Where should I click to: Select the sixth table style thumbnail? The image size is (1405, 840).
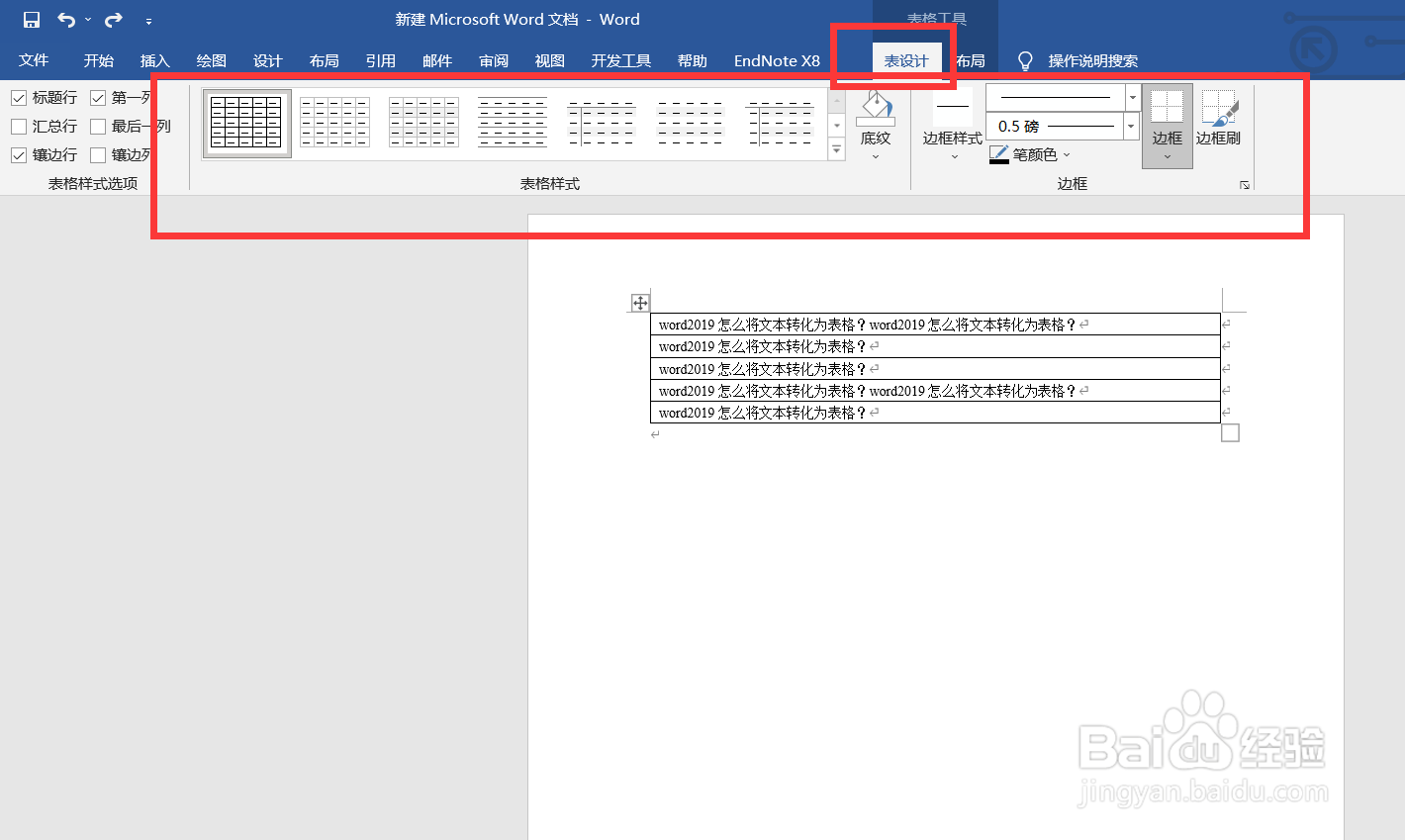click(x=691, y=123)
